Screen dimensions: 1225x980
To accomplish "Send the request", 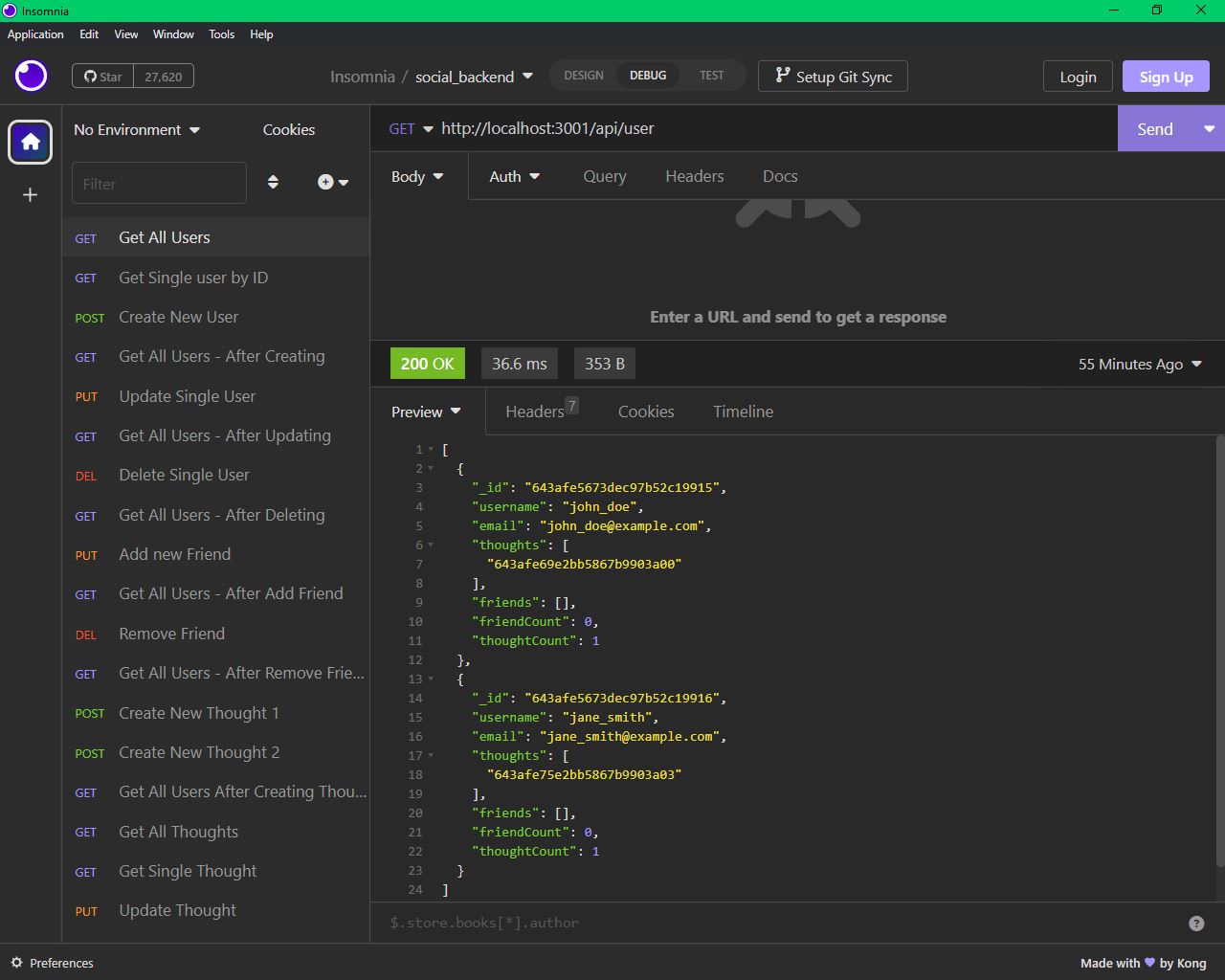I will [1155, 129].
